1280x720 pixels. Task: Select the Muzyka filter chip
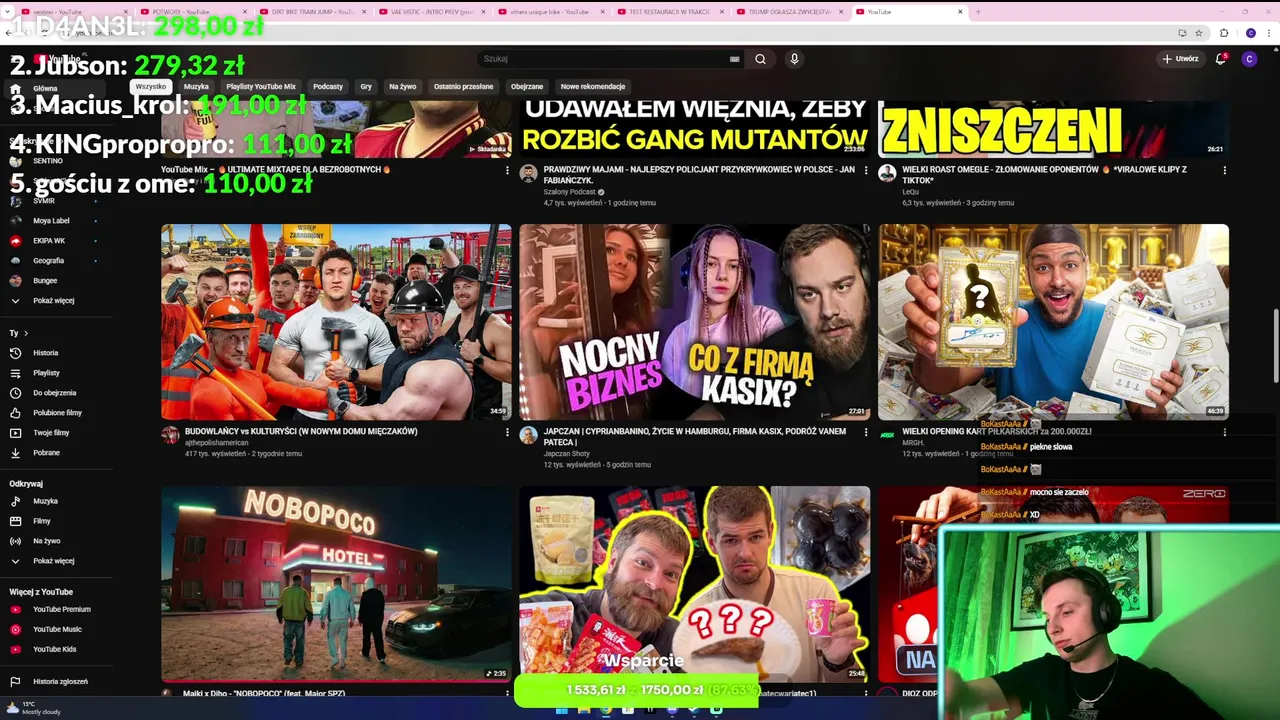point(196,87)
